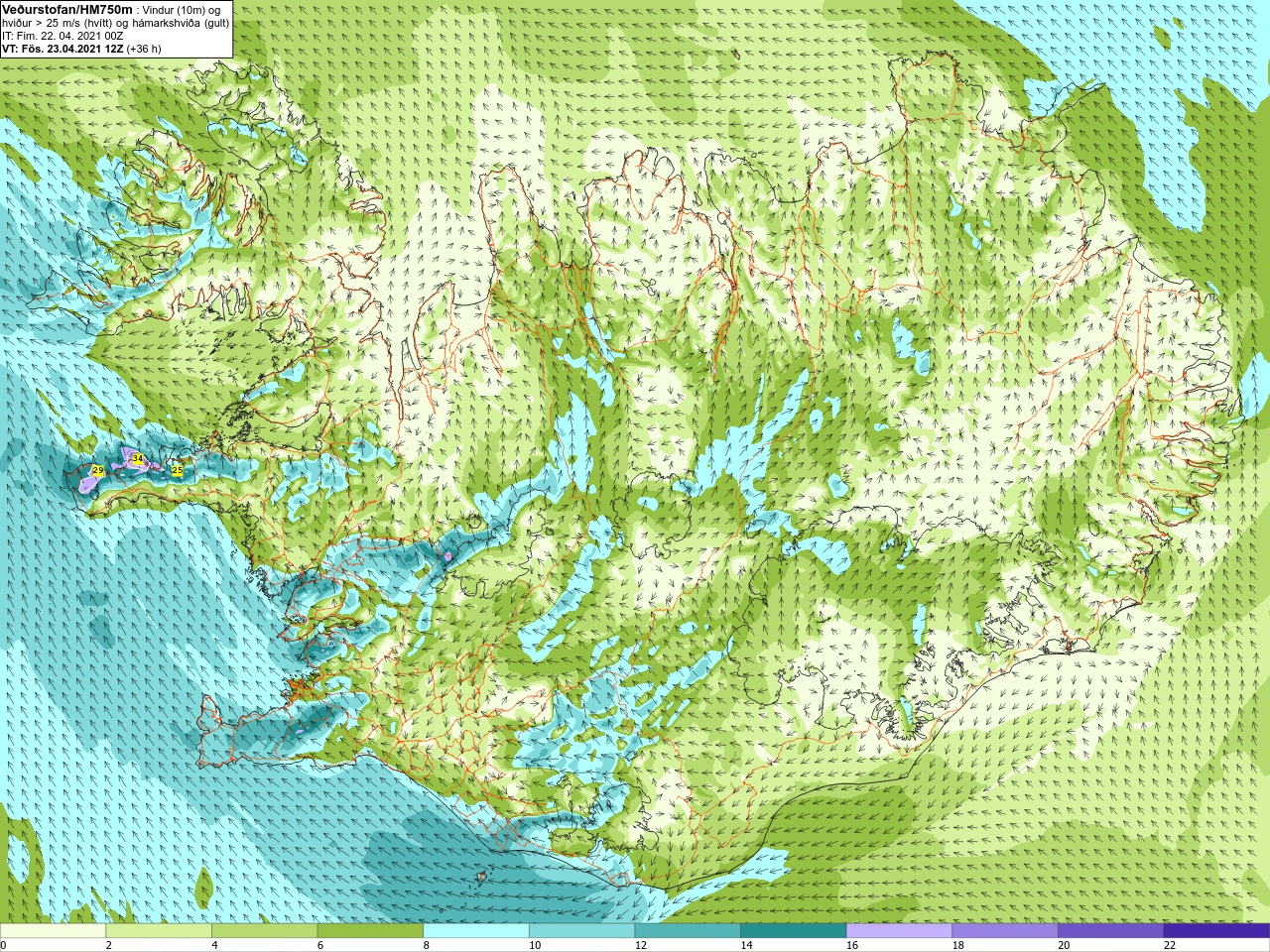Image resolution: width=1270 pixels, height=952 pixels.
Task: Select the turquoise 10–12 m/s legend swatch
Action: click(x=581, y=931)
